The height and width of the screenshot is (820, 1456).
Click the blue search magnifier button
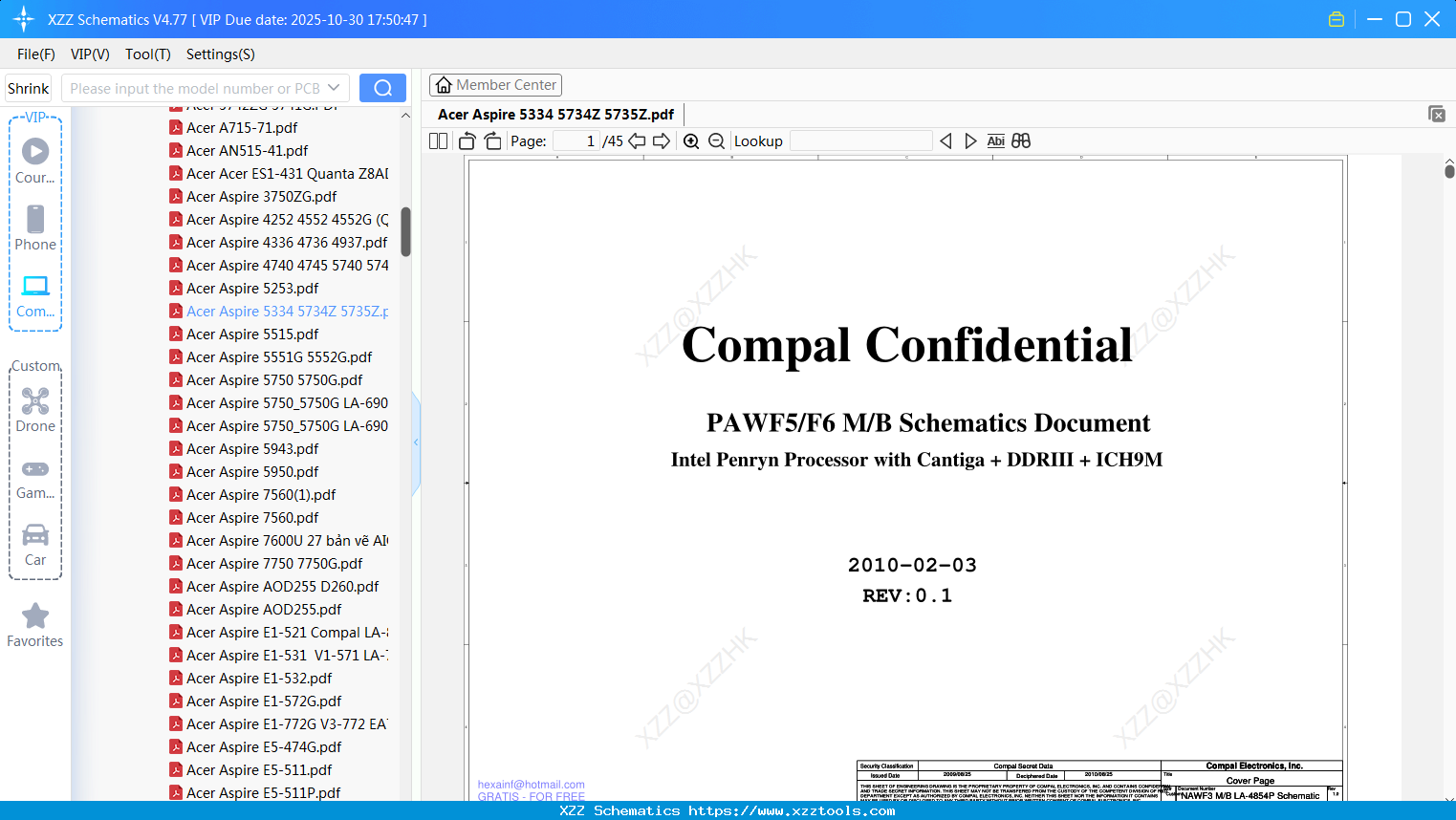tap(382, 88)
